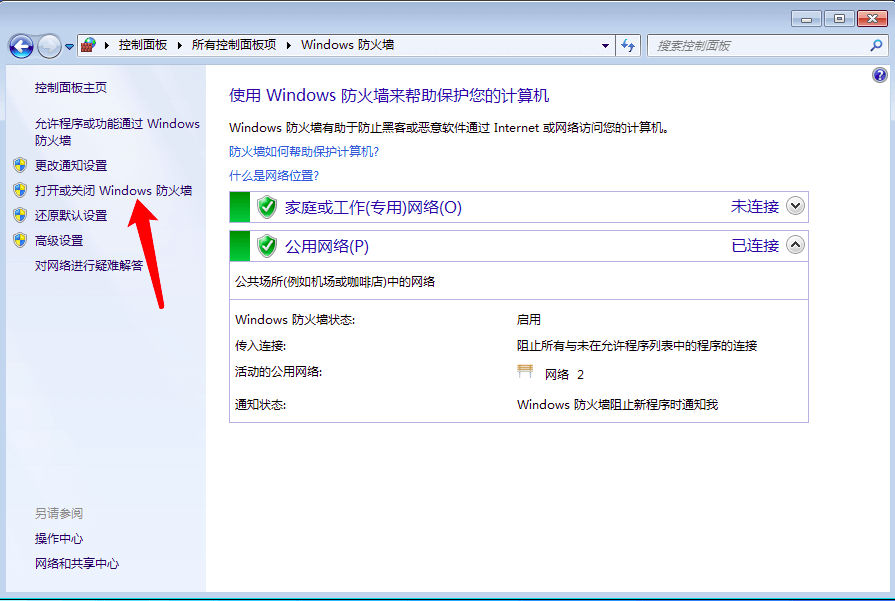
Task: Click the 未连接 status text
Action: tap(755, 206)
